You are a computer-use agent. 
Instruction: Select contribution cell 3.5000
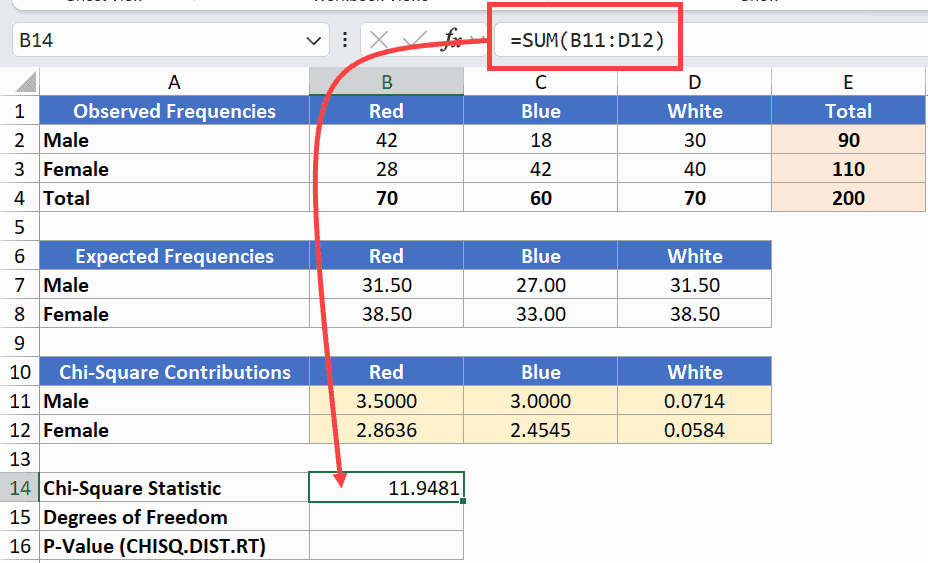point(386,401)
